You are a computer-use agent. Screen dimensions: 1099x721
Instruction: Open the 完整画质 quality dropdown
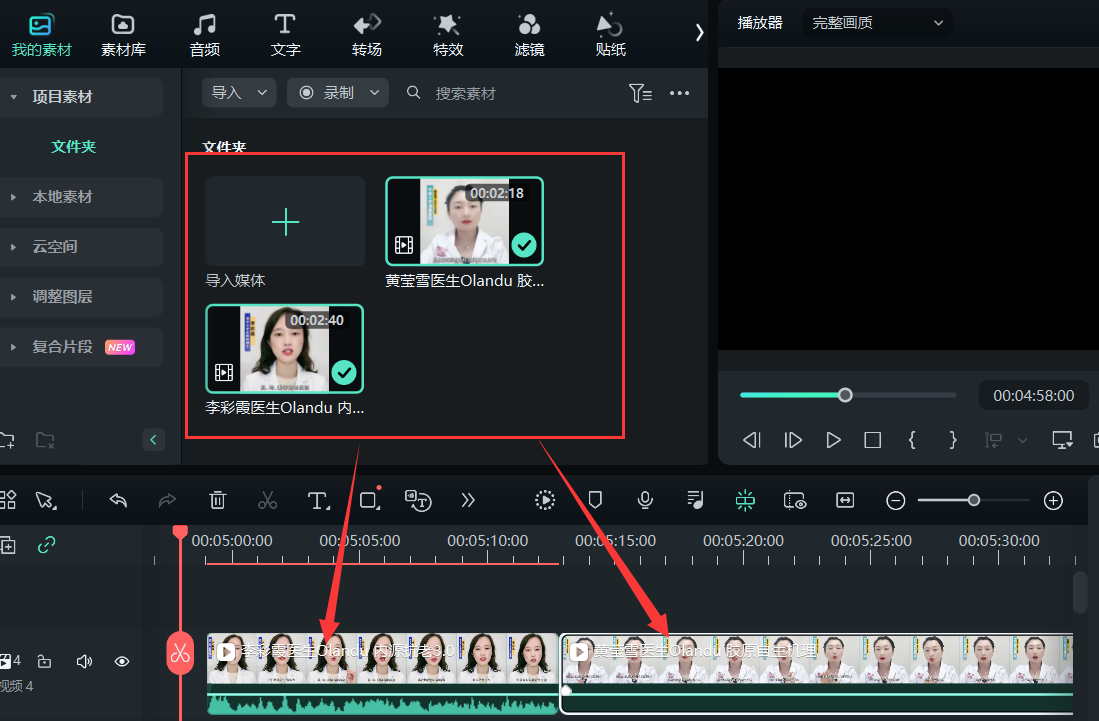click(877, 22)
